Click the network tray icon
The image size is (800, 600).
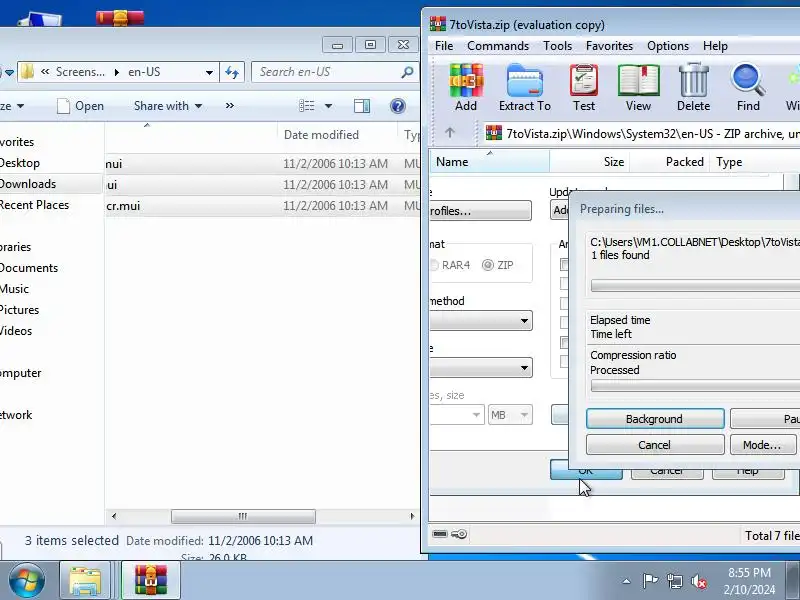(674, 581)
